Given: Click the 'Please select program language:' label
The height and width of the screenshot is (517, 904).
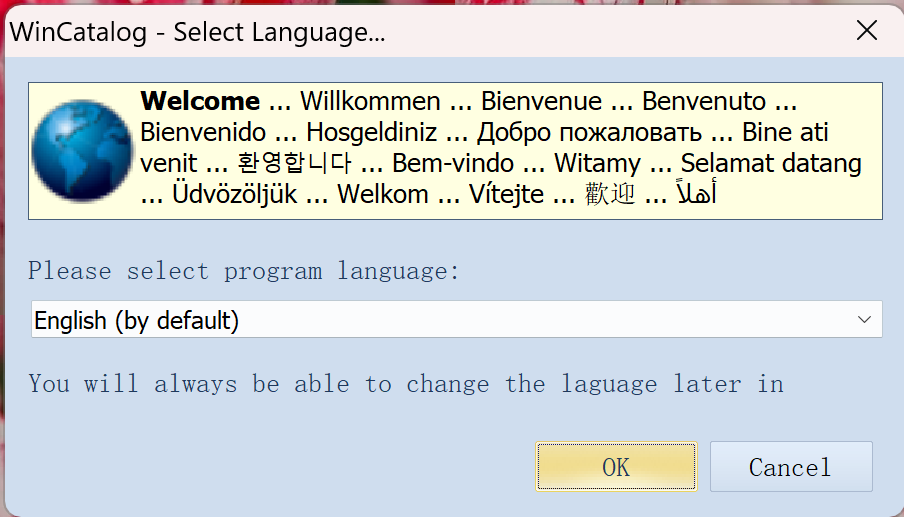Looking at the screenshot, I should [244, 271].
